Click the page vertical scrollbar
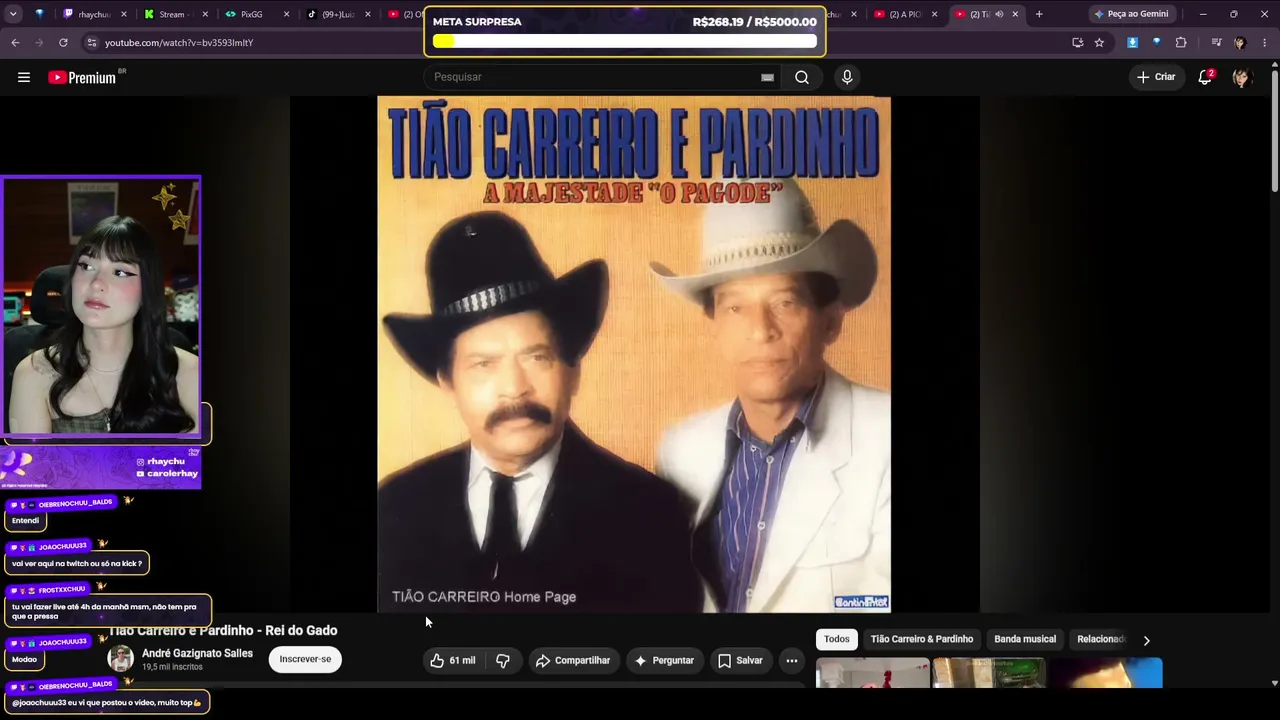The height and width of the screenshot is (720, 1280). tap(1275, 130)
